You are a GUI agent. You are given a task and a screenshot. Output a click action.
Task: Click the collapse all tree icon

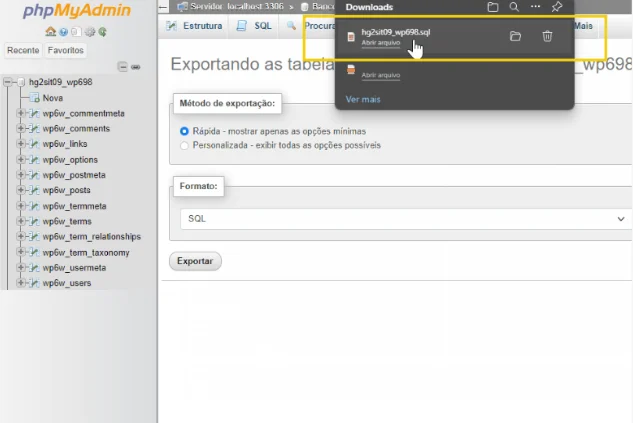point(122,67)
